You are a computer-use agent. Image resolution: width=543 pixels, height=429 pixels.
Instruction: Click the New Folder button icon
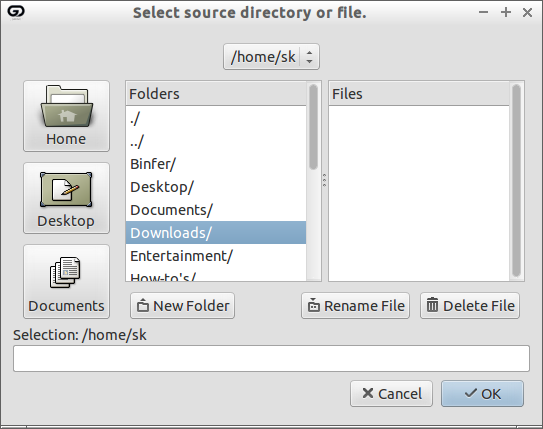[143, 306]
